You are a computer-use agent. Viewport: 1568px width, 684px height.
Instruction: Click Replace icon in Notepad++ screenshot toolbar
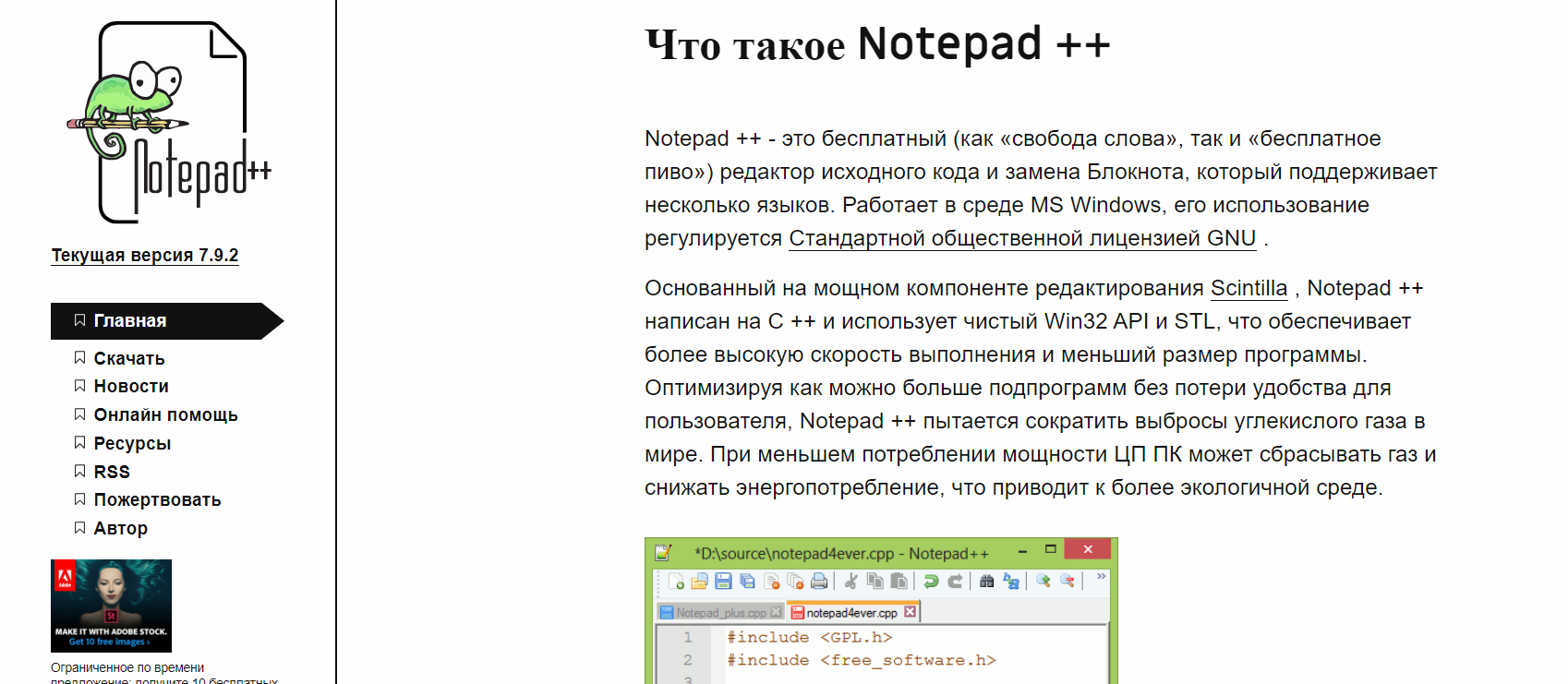pyautogui.click(x=1011, y=581)
